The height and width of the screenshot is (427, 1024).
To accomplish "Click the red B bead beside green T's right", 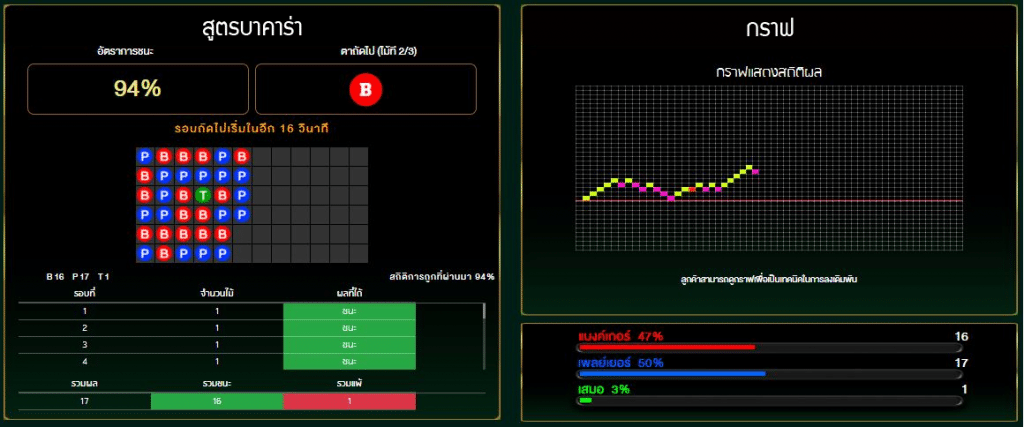I will (x=222, y=195).
